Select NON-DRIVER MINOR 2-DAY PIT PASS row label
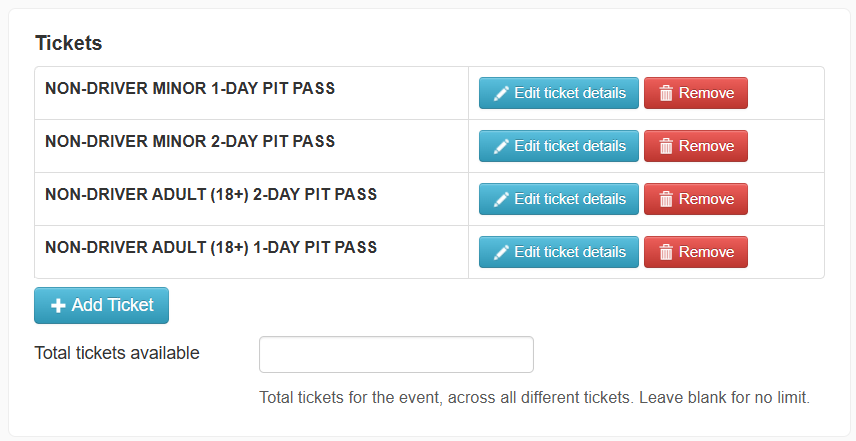Screen dimensions: 856x441 [190, 141]
